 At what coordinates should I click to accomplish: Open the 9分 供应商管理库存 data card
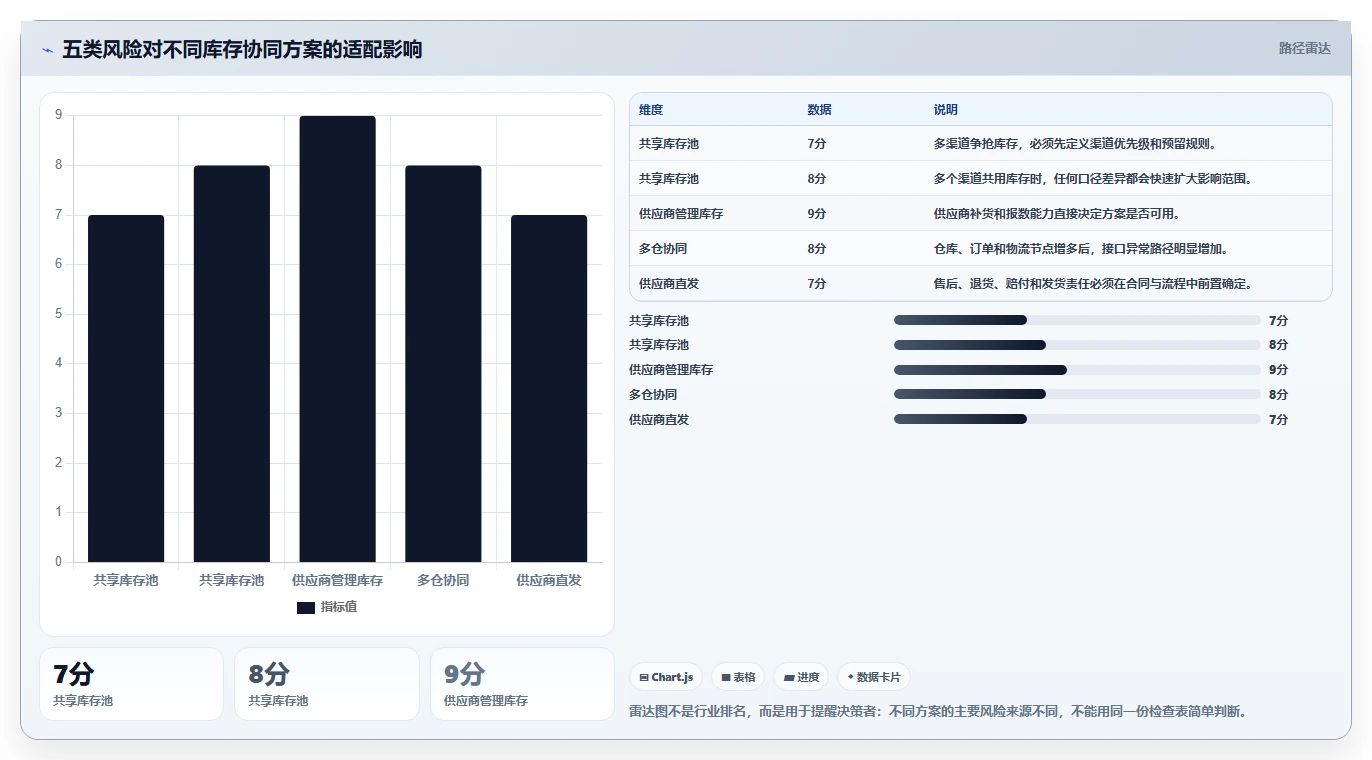(x=522, y=684)
